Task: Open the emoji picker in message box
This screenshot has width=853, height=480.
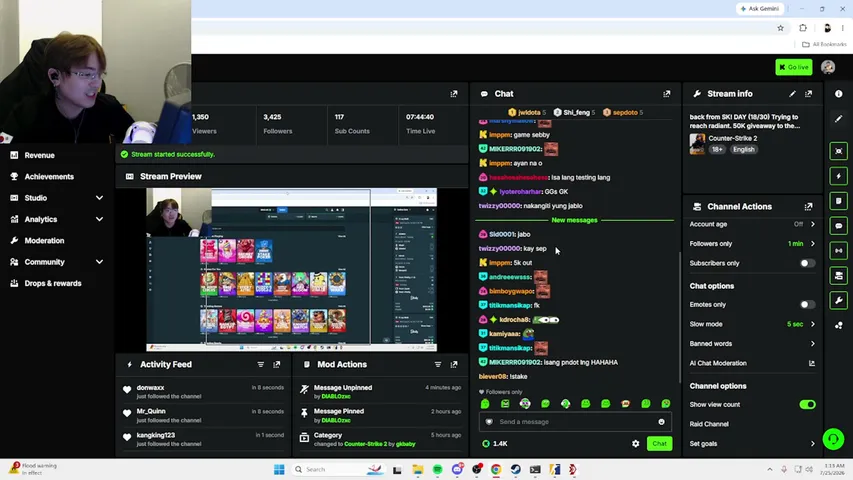Action: tap(661, 422)
